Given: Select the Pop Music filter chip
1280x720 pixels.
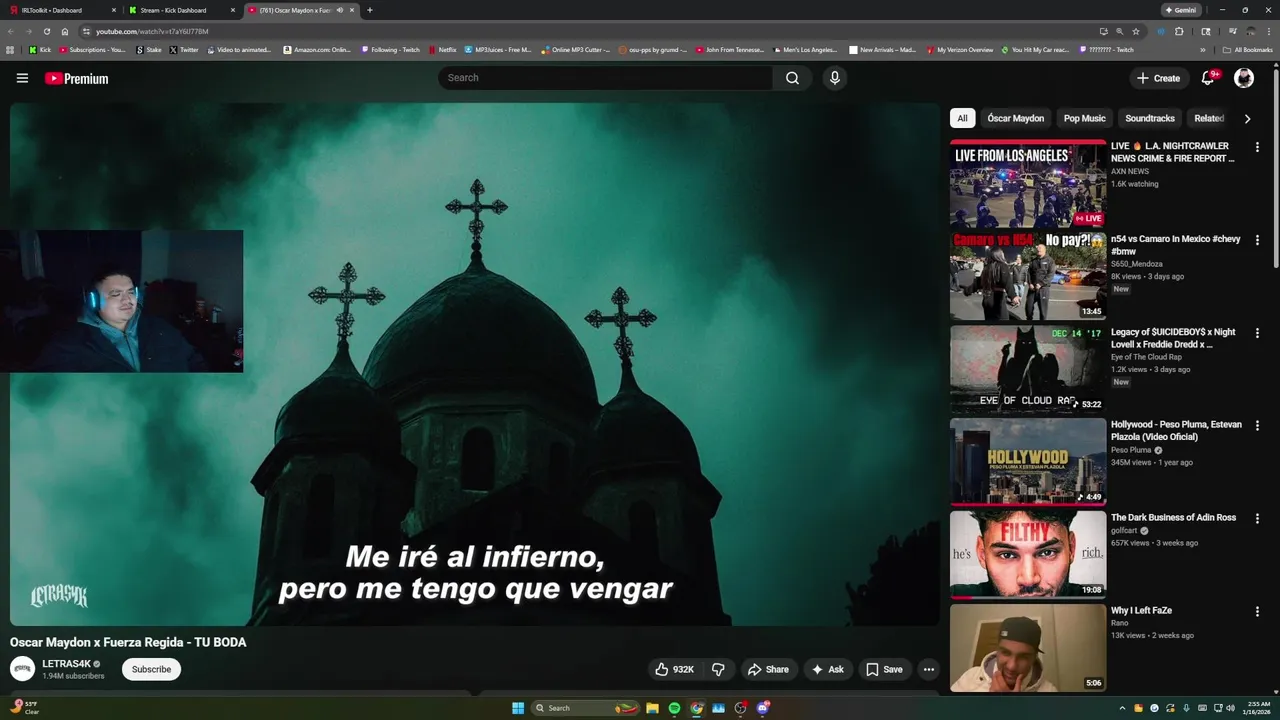Looking at the screenshot, I should click(1085, 118).
